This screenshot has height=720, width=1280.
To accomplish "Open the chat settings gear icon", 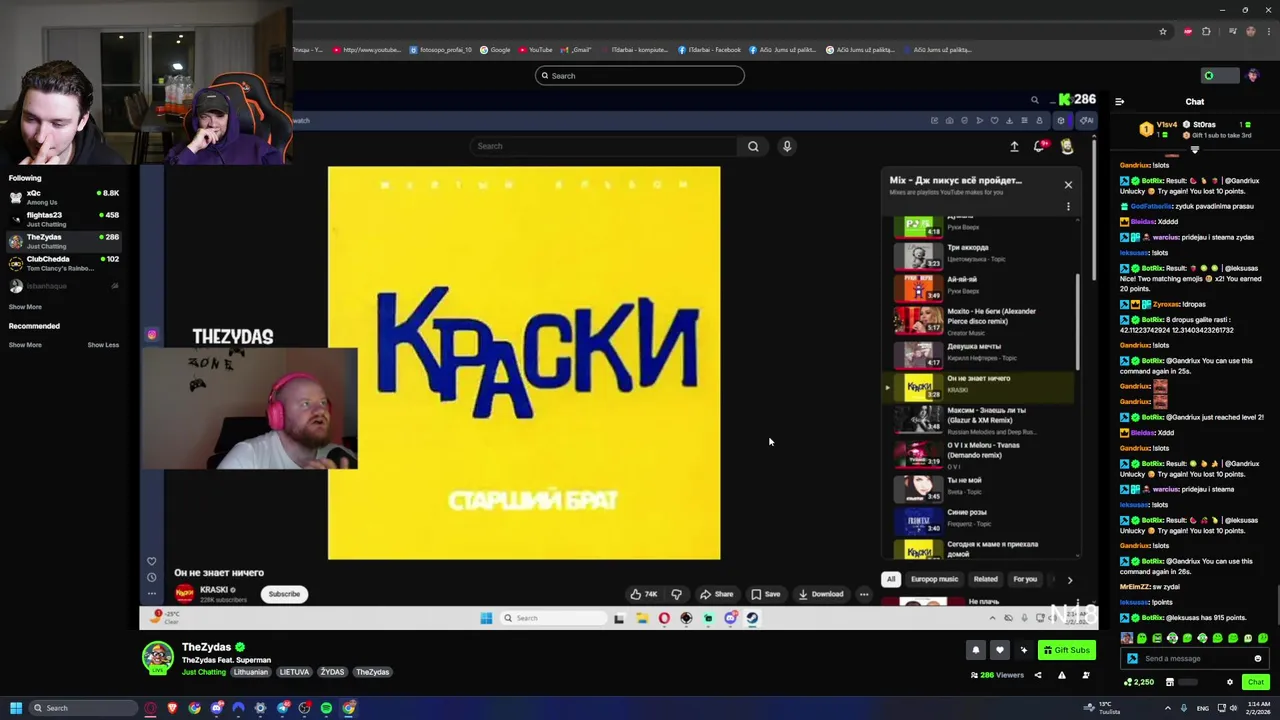I will [1230, 682].
